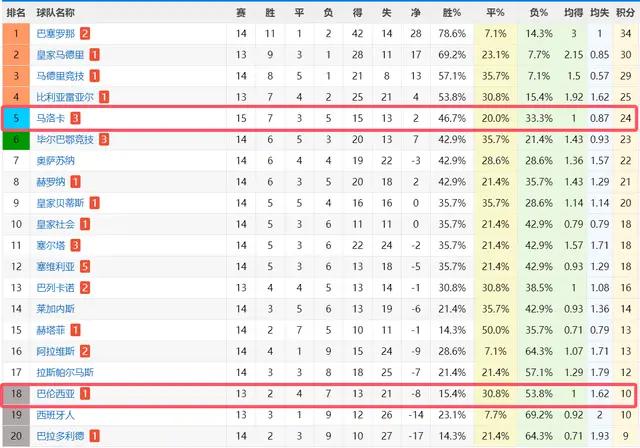Click the red badge beside 马洛卡
The height and width of the screenshot is (448, 640).
[x=75, y=118]
